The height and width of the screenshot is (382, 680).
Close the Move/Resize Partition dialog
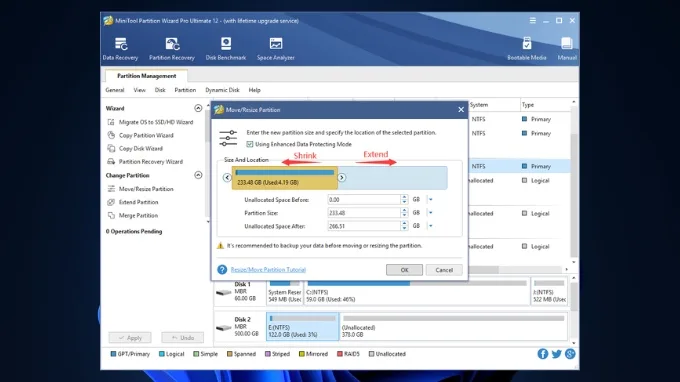tap(461, 110)
